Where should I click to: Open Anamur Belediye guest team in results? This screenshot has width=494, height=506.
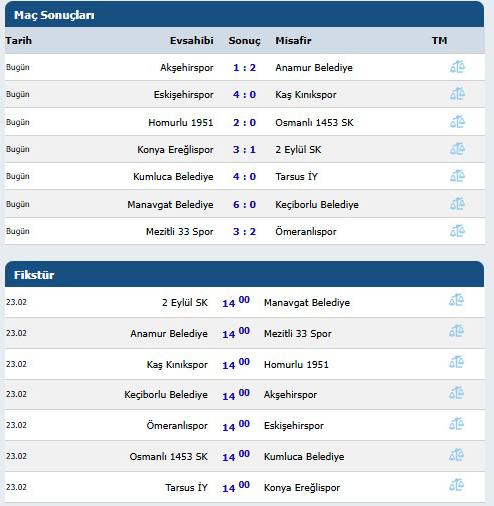(314, 68)
